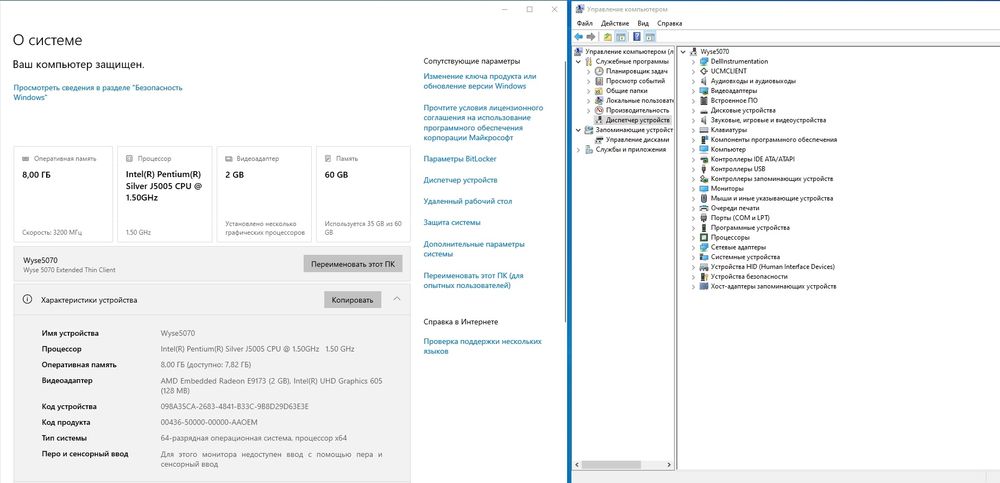Expand the Устройства HID category
This screenshot has width=1000, height=483.
click(693, 267)
